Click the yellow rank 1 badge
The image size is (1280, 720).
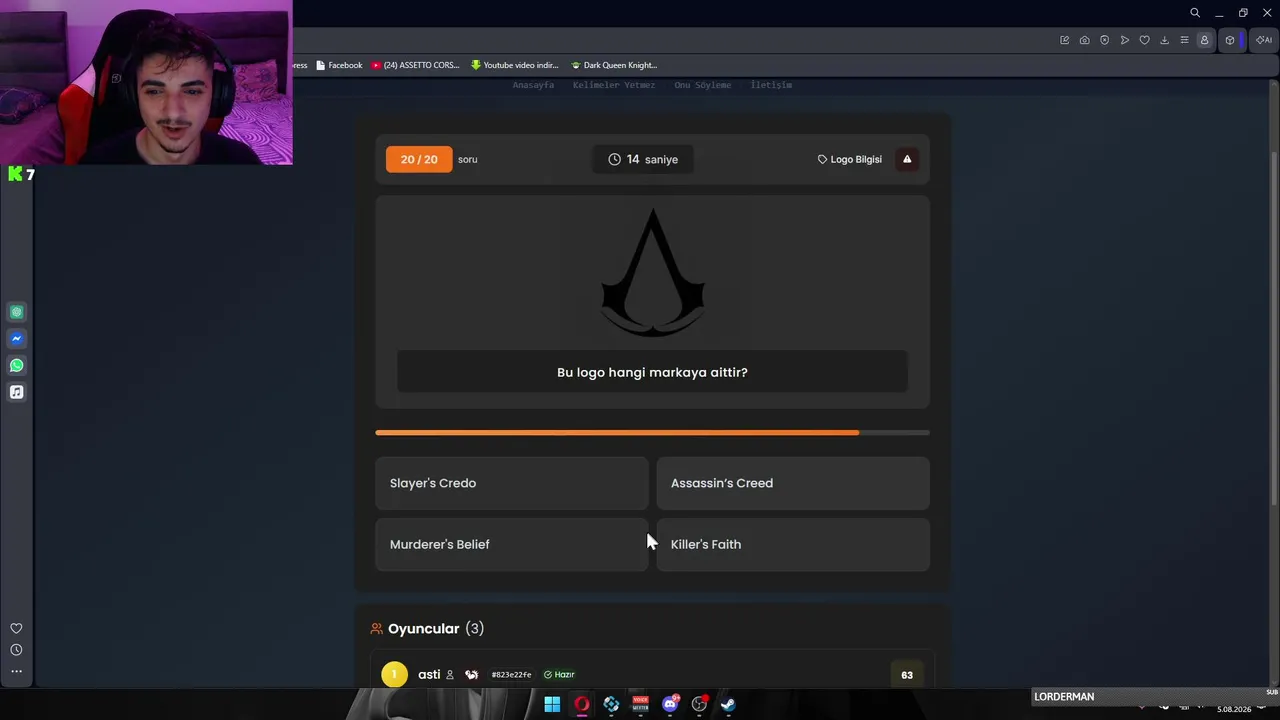(x=394, y=674)
